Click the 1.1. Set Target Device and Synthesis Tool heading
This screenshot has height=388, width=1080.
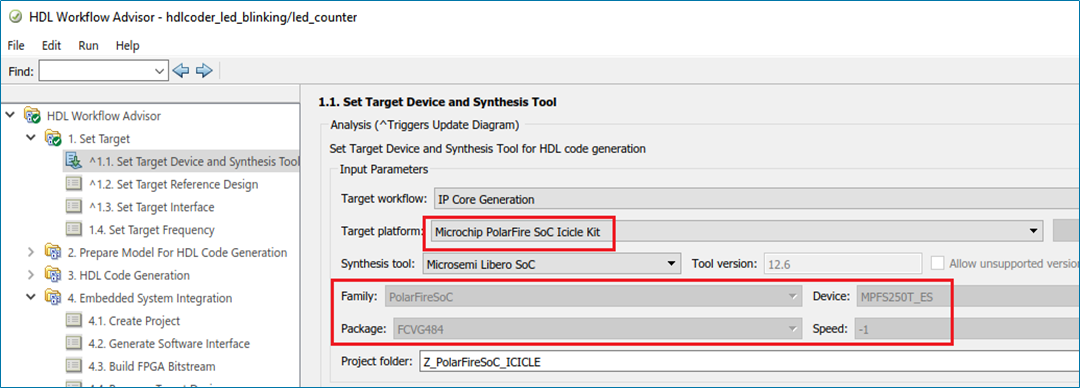[x=437, y=102]
